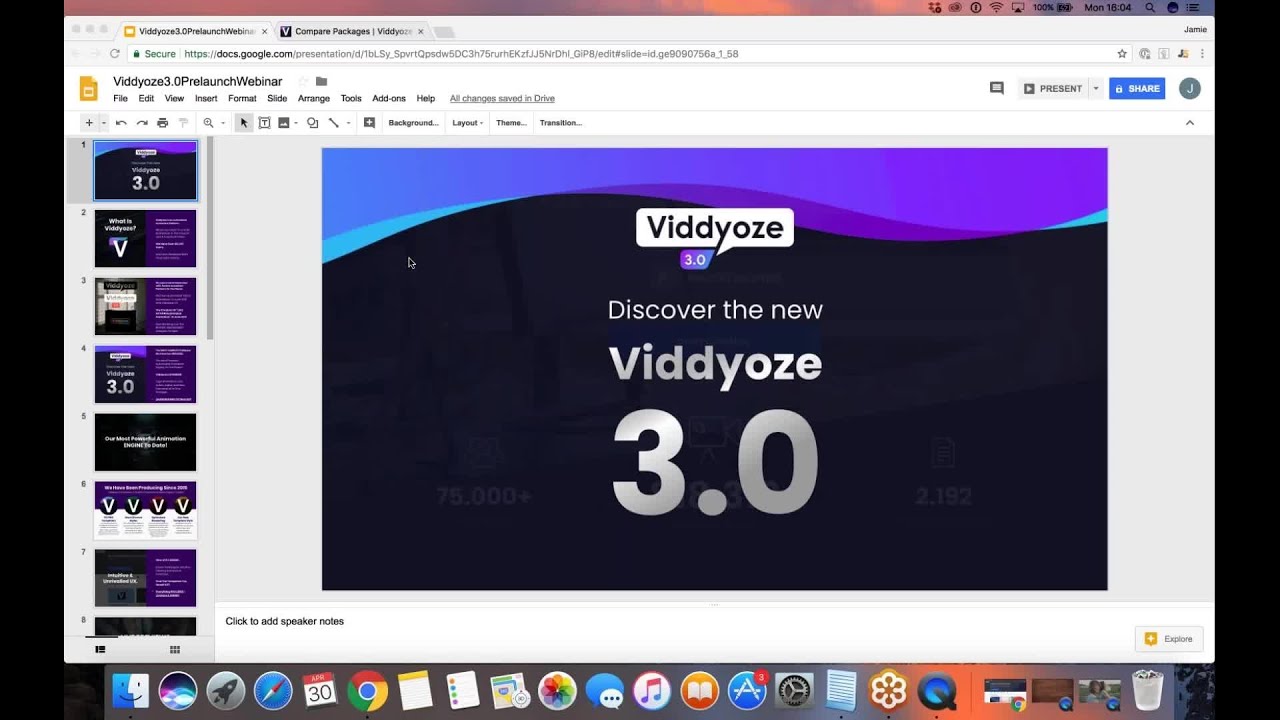Undo the last action
This screenshot has width=1280, height=720.
(x=121, y=123)
